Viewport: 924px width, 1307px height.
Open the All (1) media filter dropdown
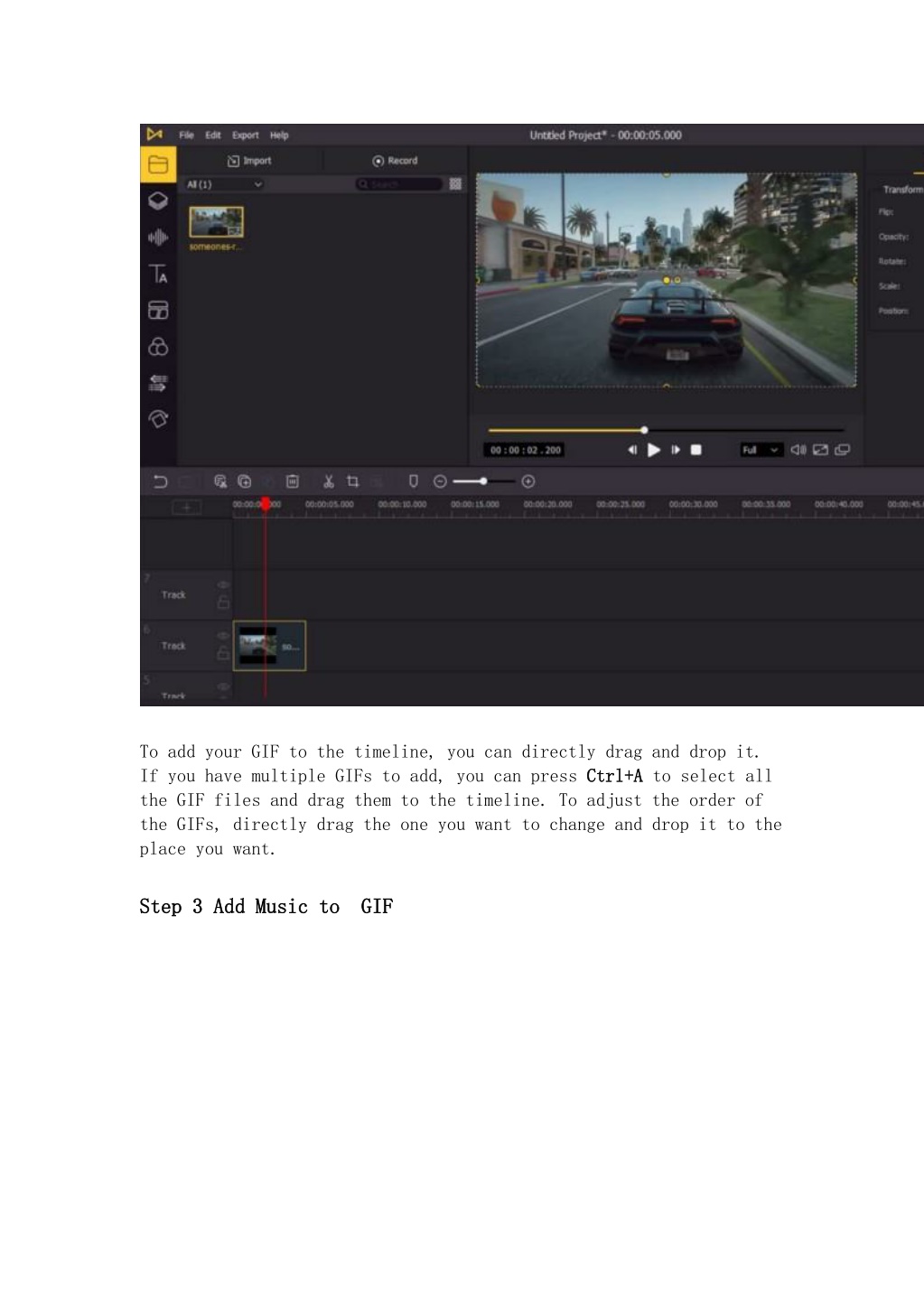(223, 184)
